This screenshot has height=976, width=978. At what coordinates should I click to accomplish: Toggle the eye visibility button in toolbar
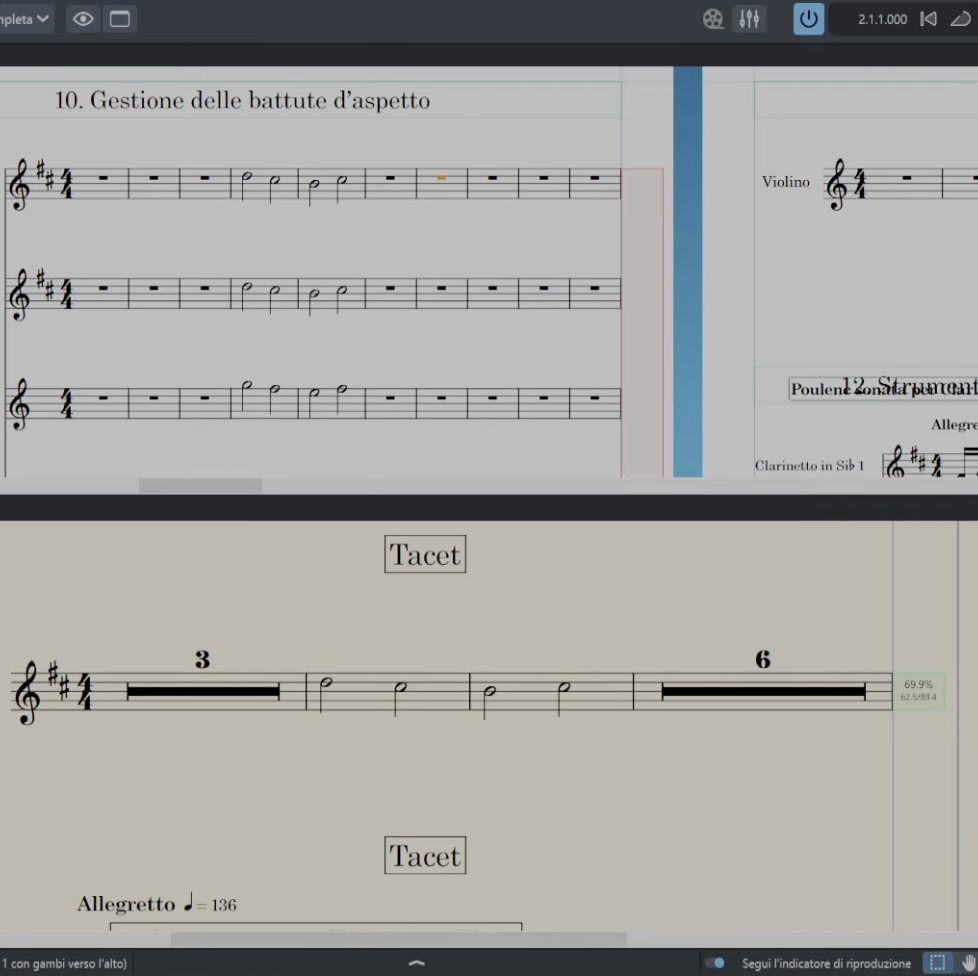click(x=84, y=19)
